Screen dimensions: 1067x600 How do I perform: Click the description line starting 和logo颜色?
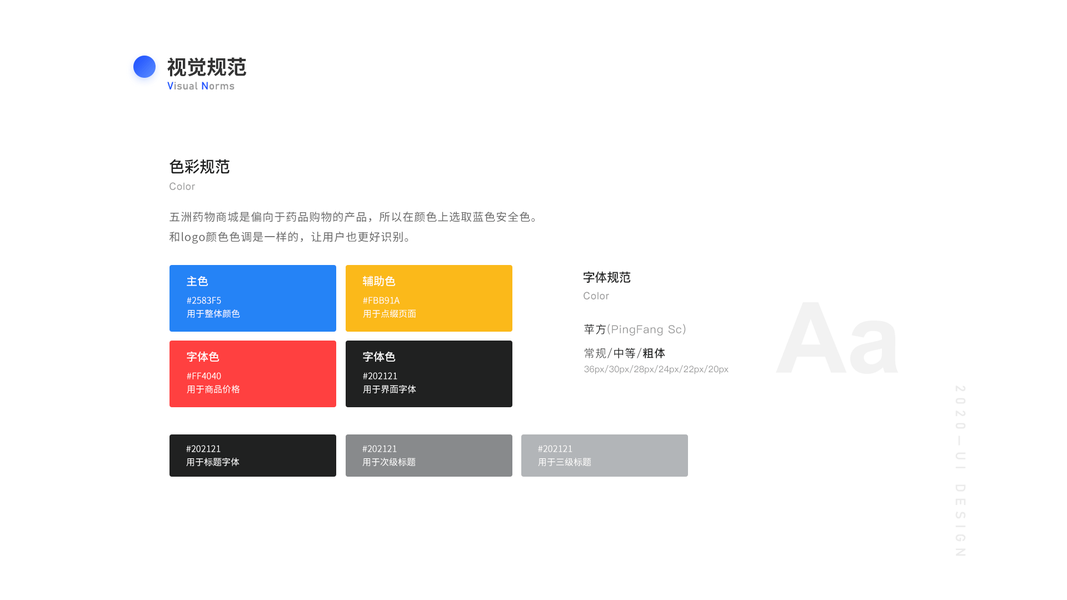[290, 238]
